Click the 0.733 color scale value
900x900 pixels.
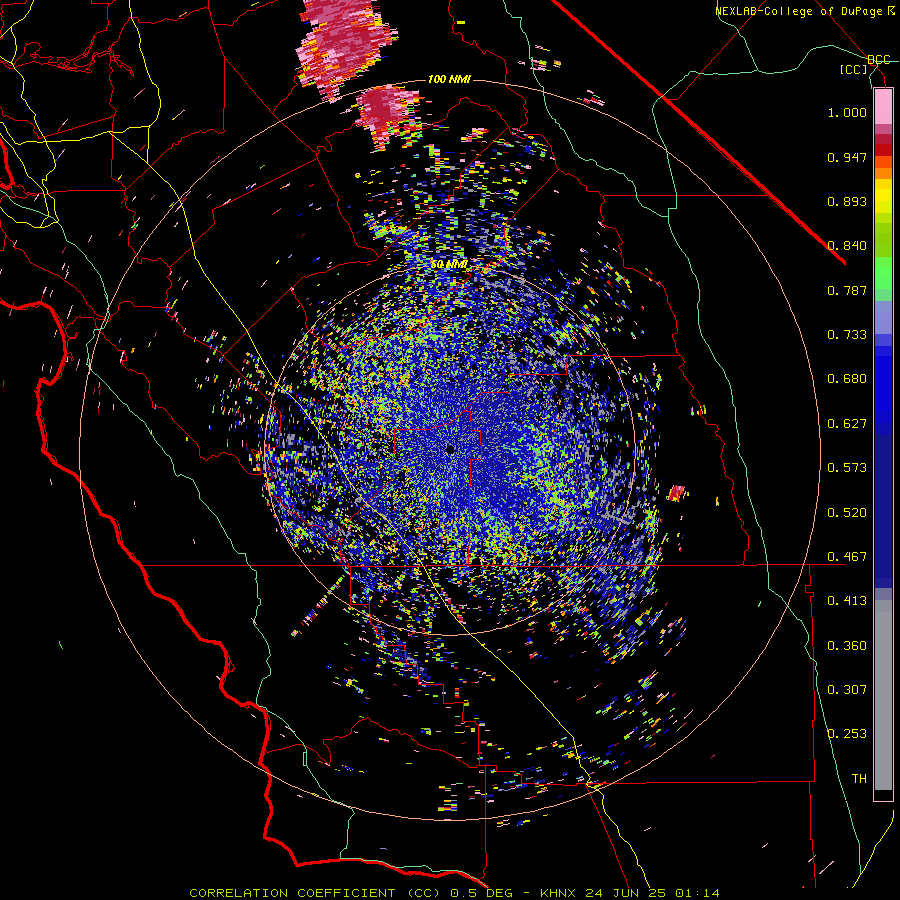847,335
